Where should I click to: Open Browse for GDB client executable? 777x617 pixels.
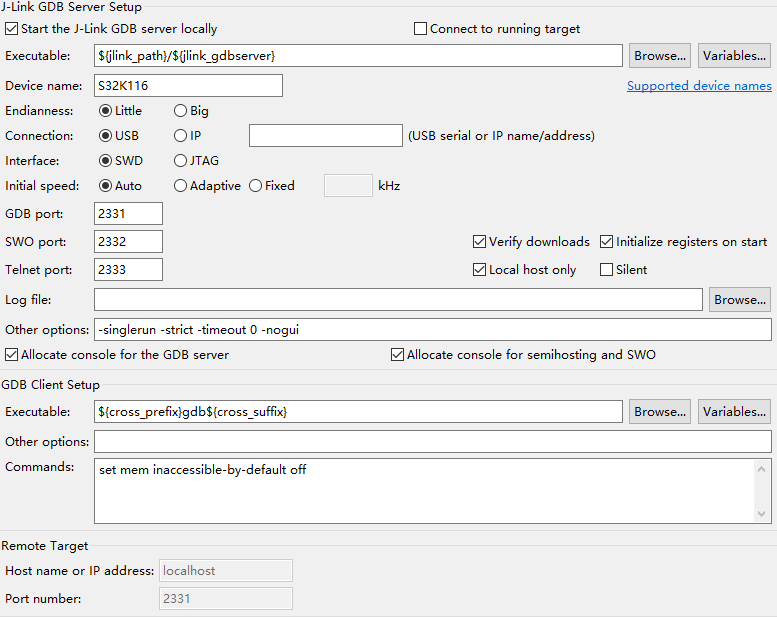660,412
